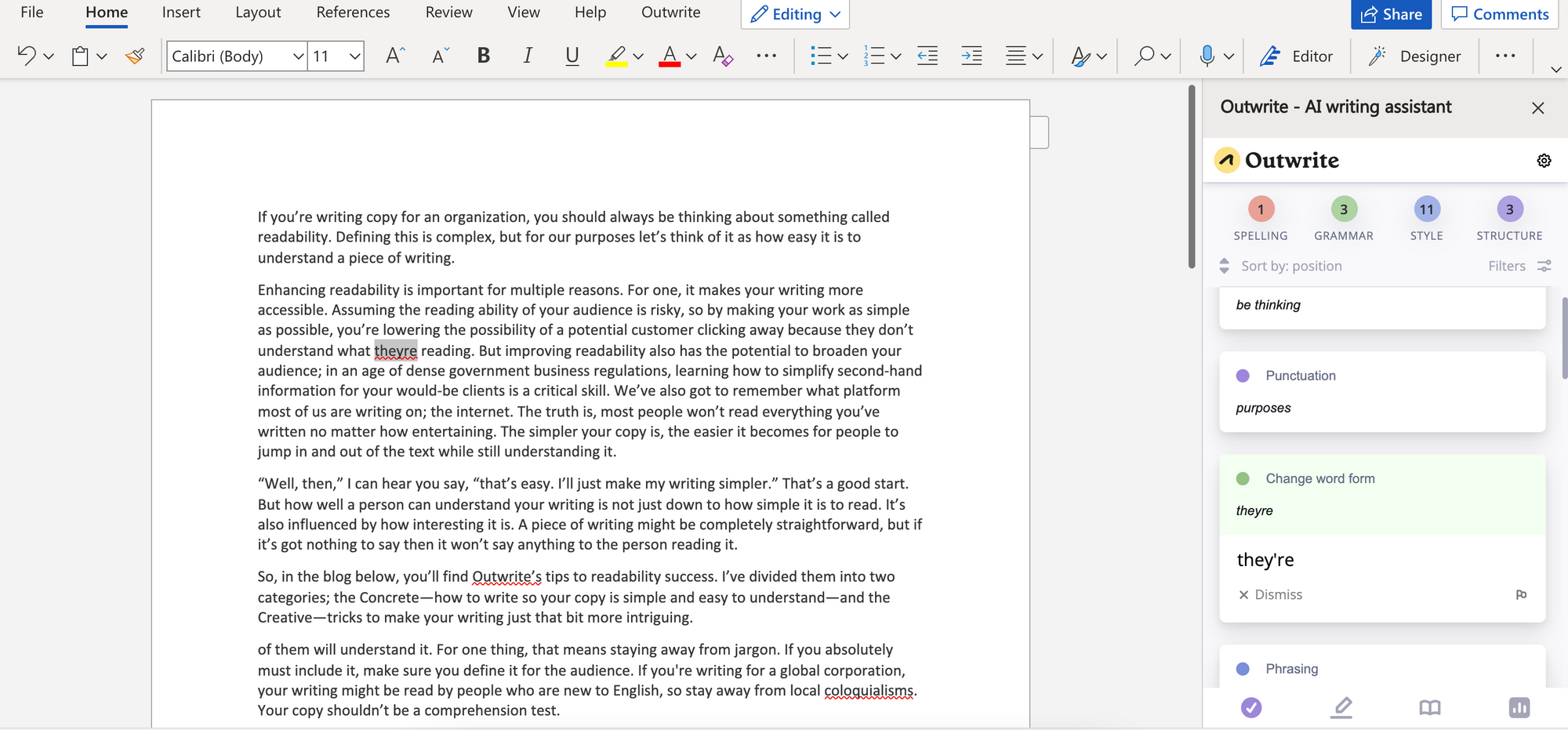
Task: Expand the highlight color options
Action: coord(638,56)
